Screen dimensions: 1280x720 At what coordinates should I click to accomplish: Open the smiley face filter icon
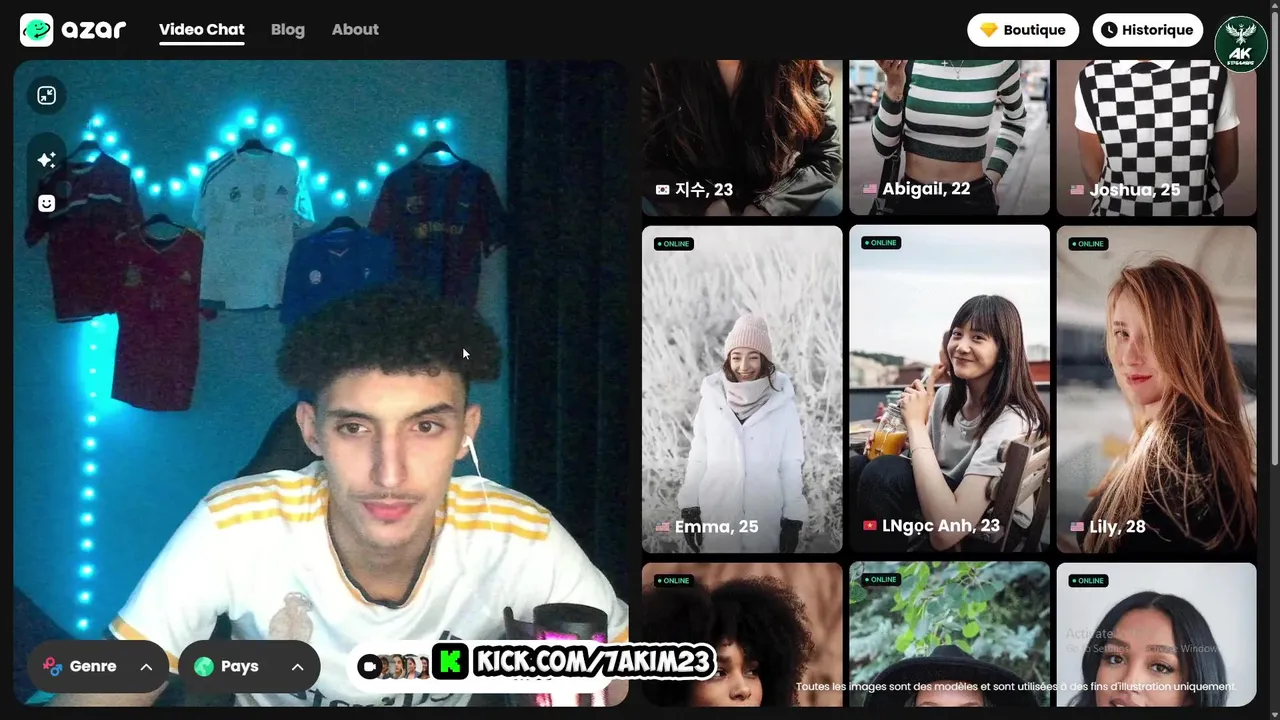pyautogui.click(x=46, y=203)
